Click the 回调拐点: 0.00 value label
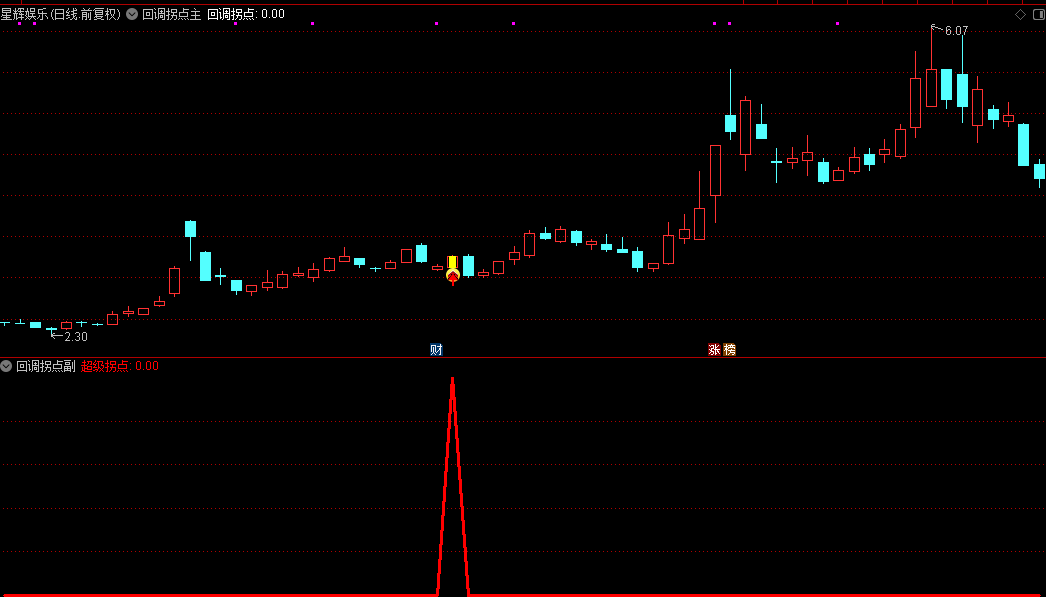Screen dimensions: 1046x597 click(245, 14)
